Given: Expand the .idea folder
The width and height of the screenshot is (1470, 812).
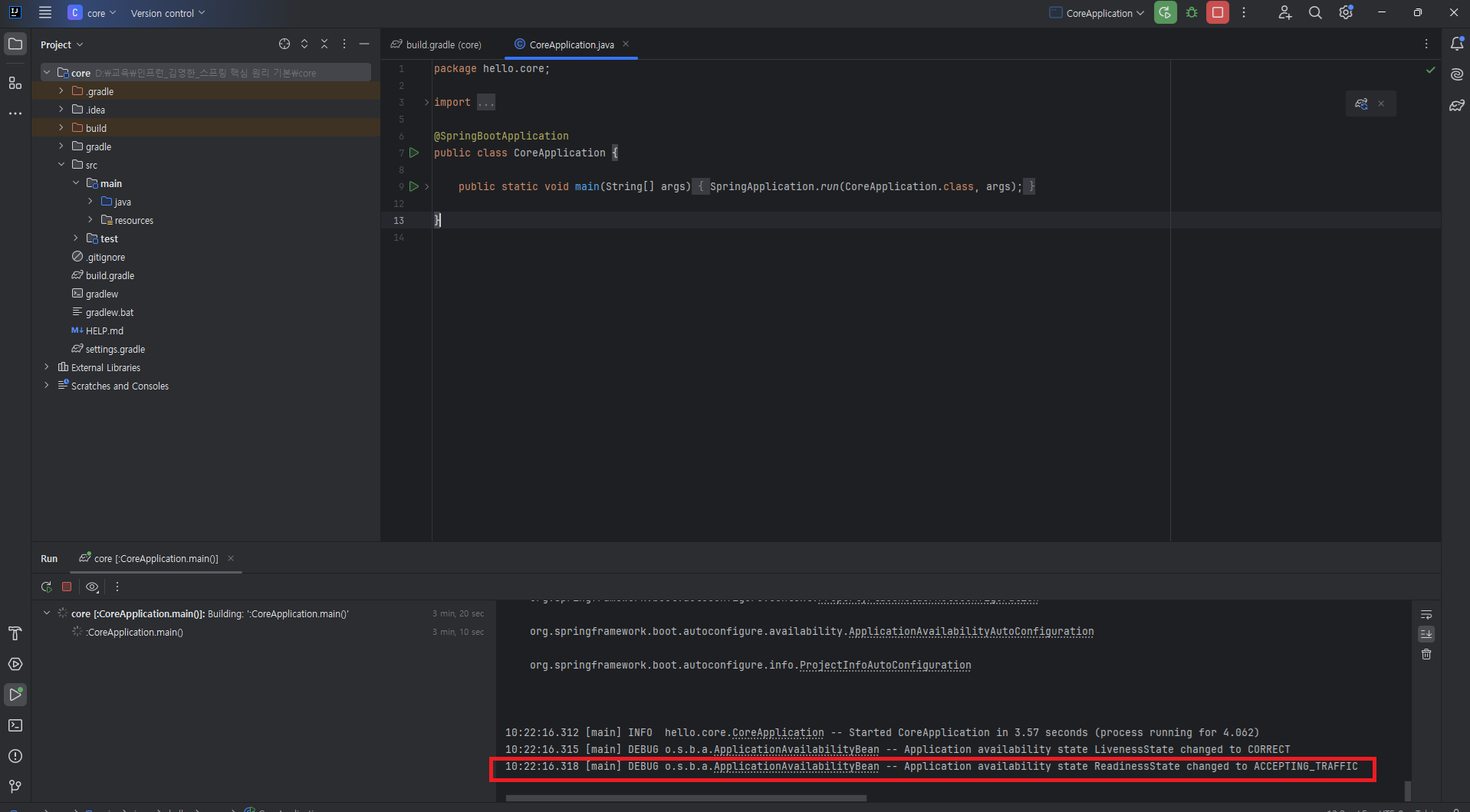Looking at the screenshot, I should click(x=61, y=110).
